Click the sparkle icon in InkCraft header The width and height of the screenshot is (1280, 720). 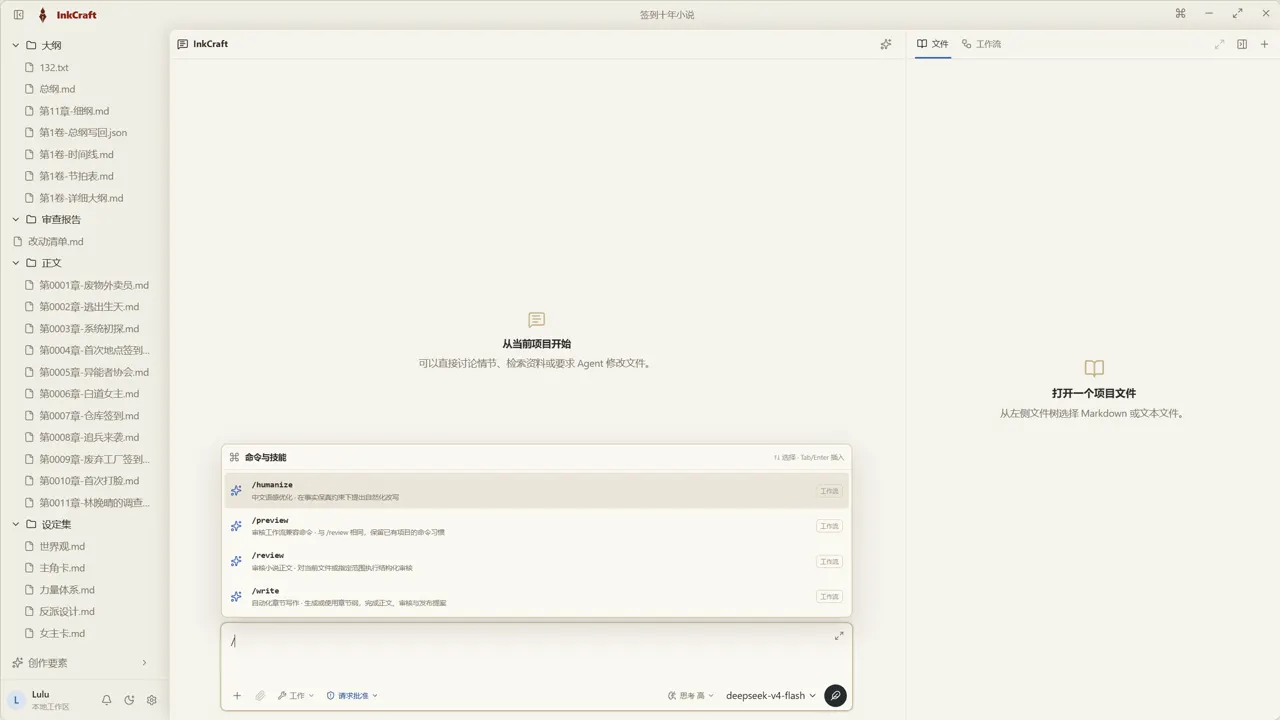click(886, 44)
